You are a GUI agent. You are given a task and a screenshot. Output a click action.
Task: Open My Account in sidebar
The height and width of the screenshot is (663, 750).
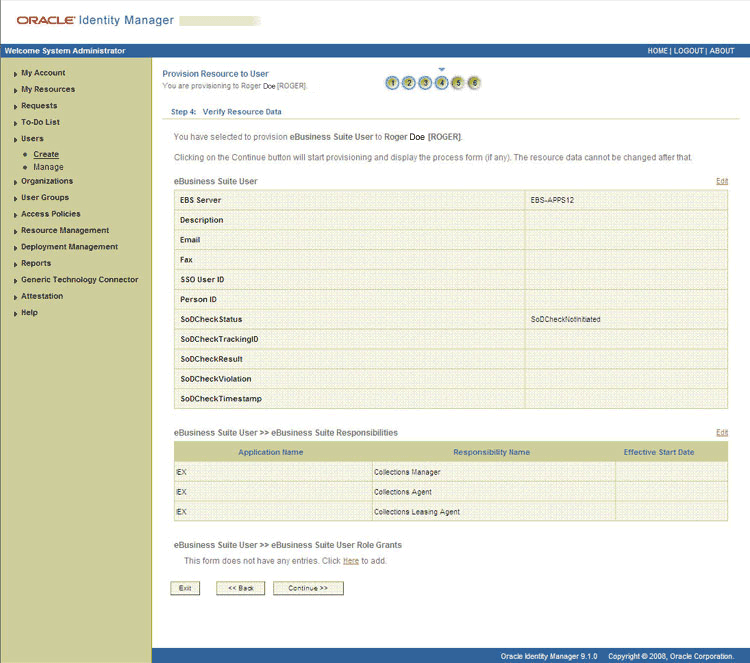[x=43, y=73]
